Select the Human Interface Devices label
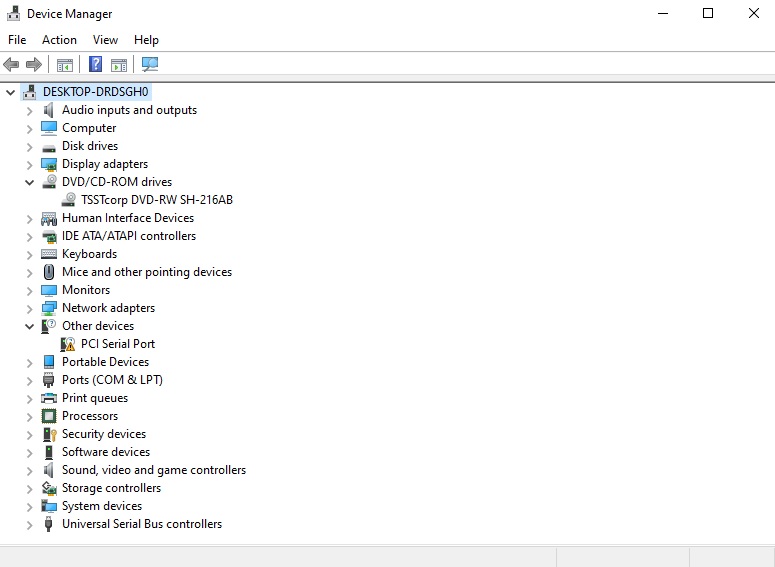This screenshot has width=775, height=567. tap(128, 218)
